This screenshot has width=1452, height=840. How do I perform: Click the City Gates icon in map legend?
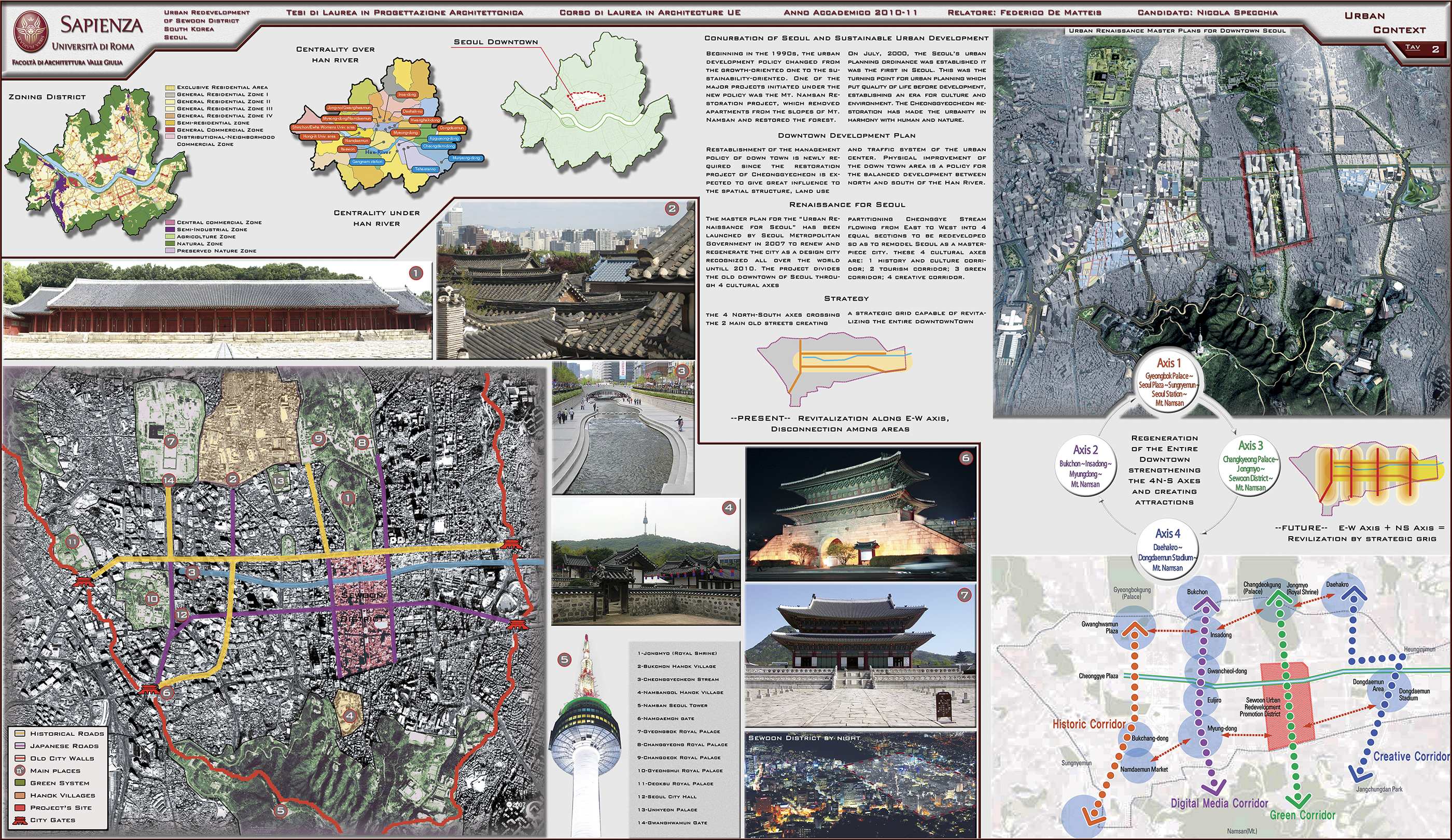tap(20, 820)
